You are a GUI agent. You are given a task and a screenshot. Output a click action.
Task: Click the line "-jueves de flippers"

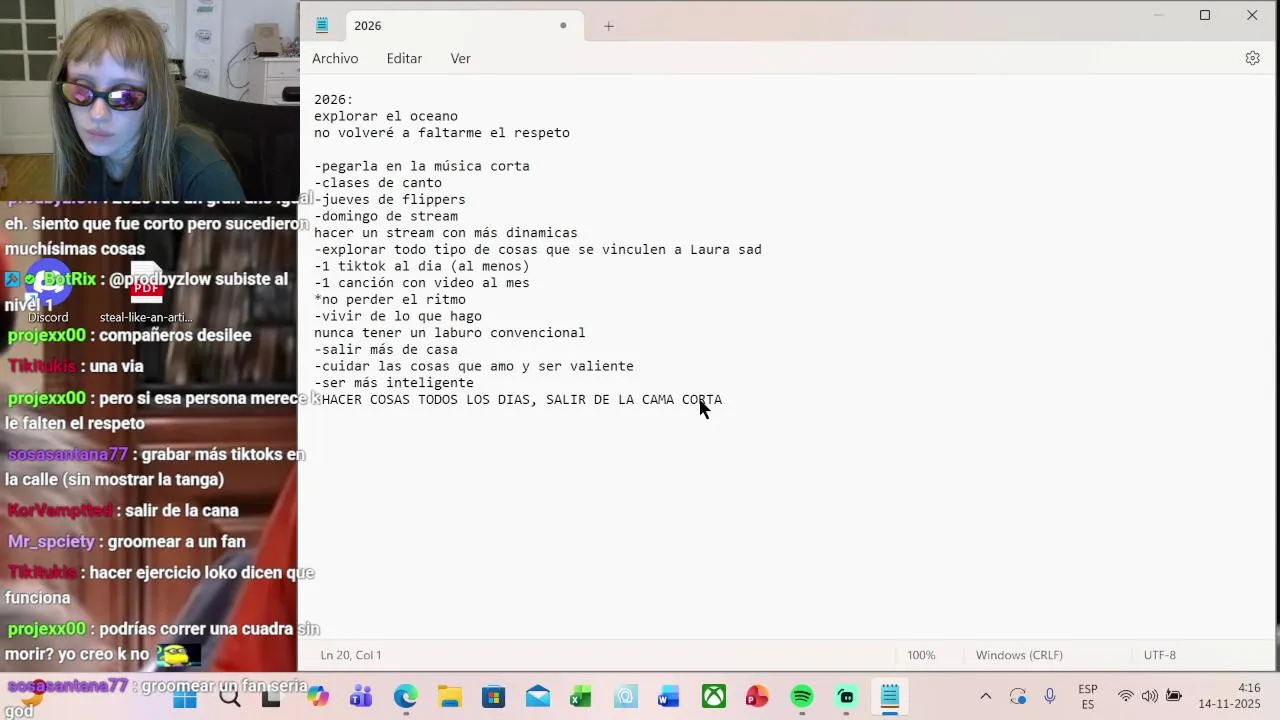[x=390, y=200]
